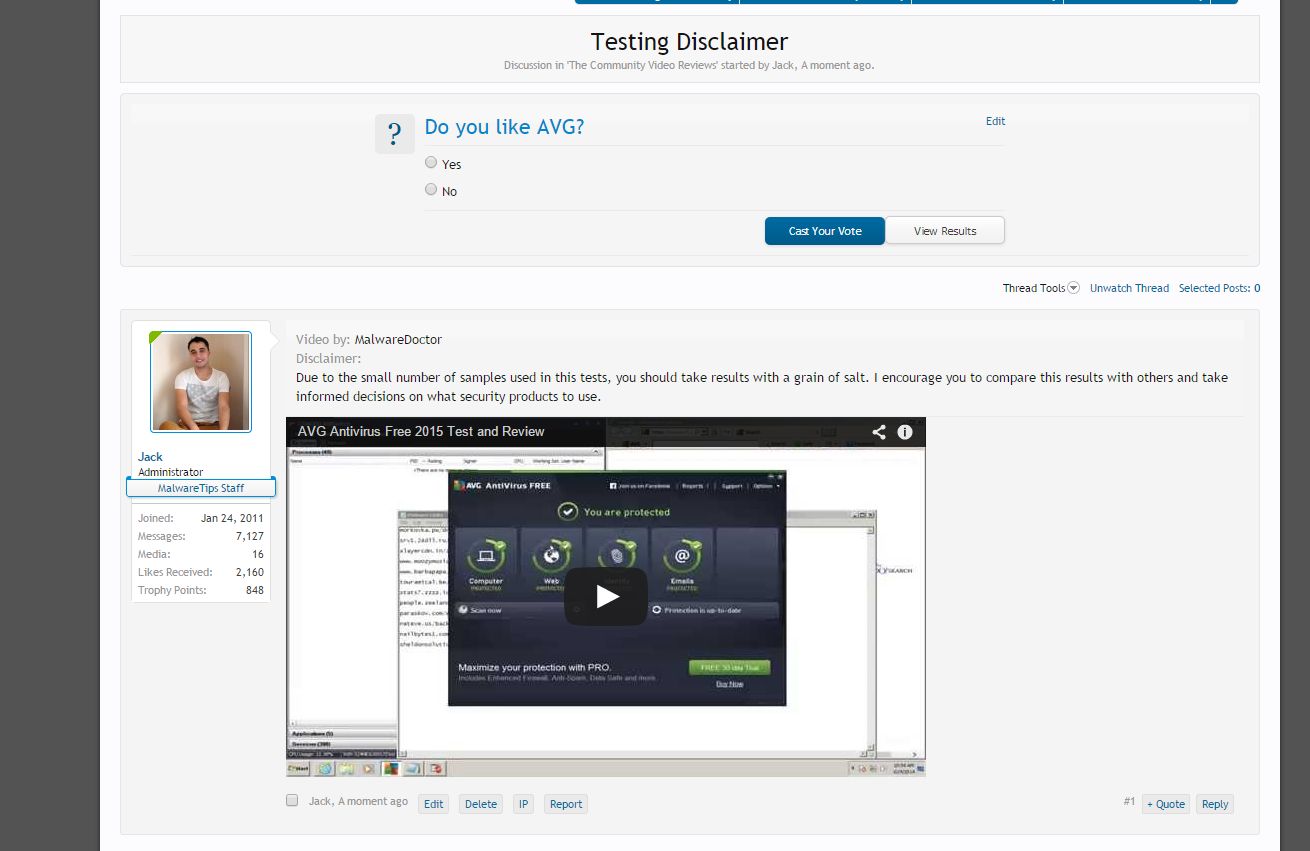The width and height of the screenshot is (1310, 851).
Task: Open the video info icon
Action: (905, 432)
